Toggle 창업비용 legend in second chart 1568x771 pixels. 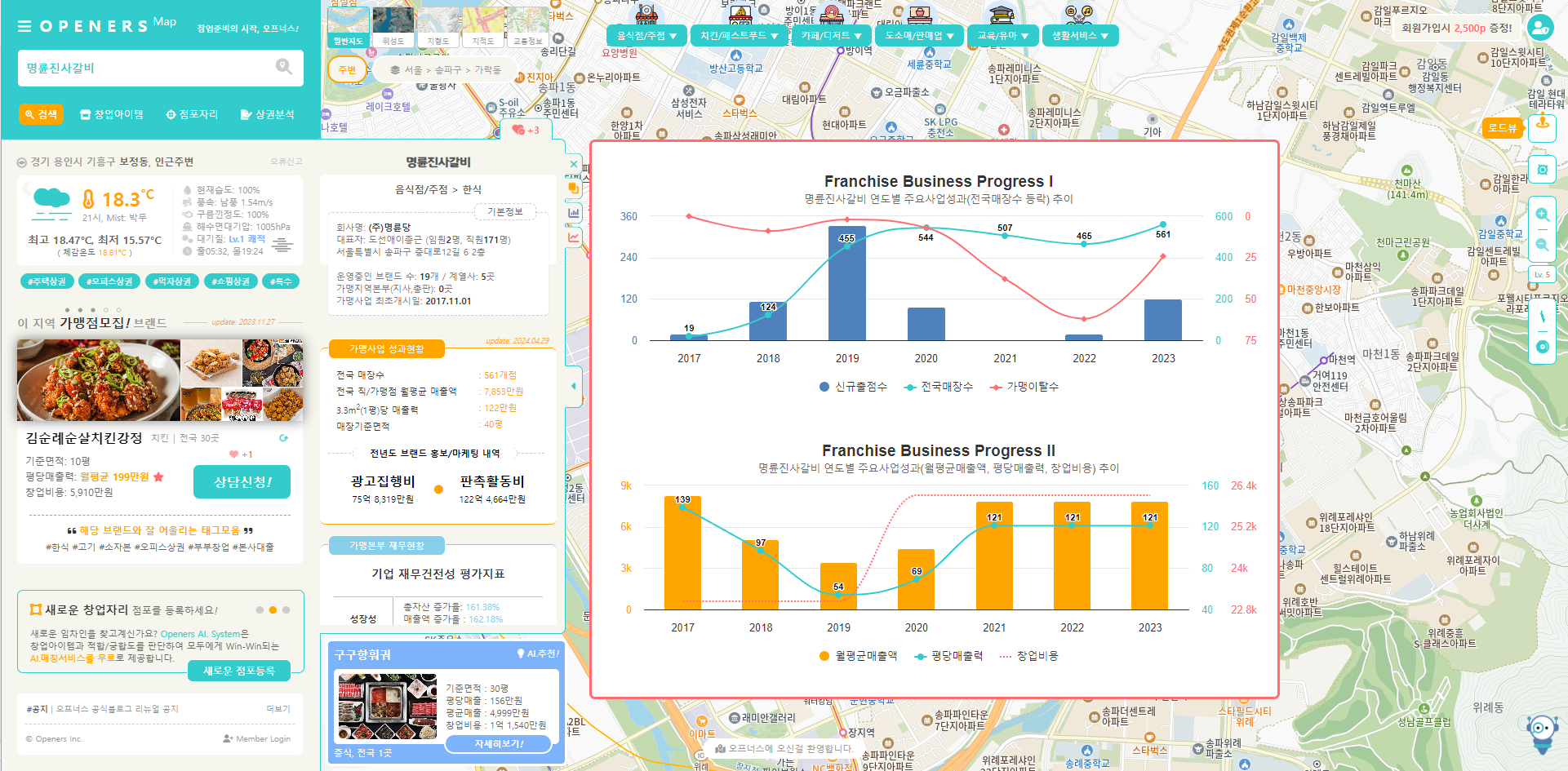coord(1028,656)
